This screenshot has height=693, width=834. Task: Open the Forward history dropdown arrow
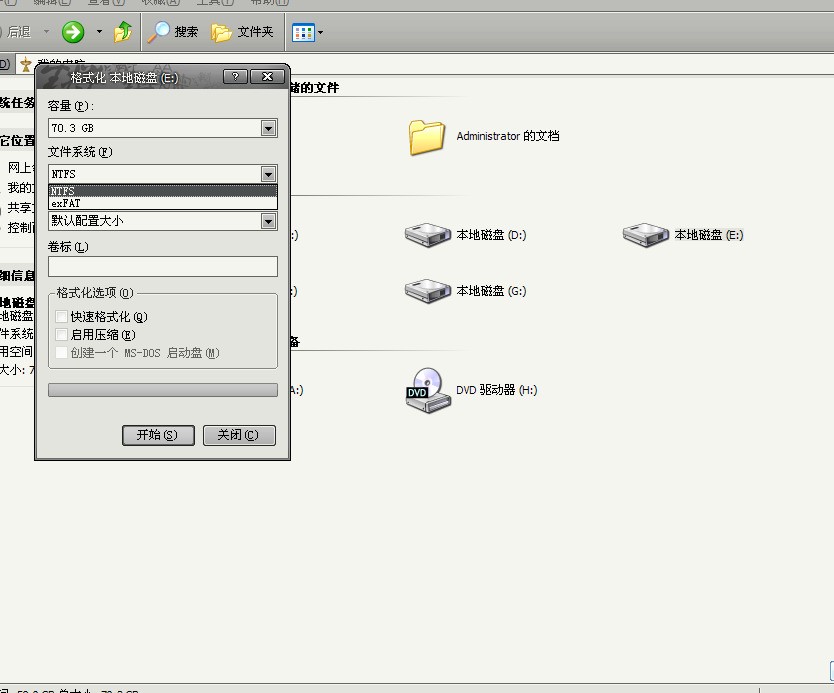99,32
